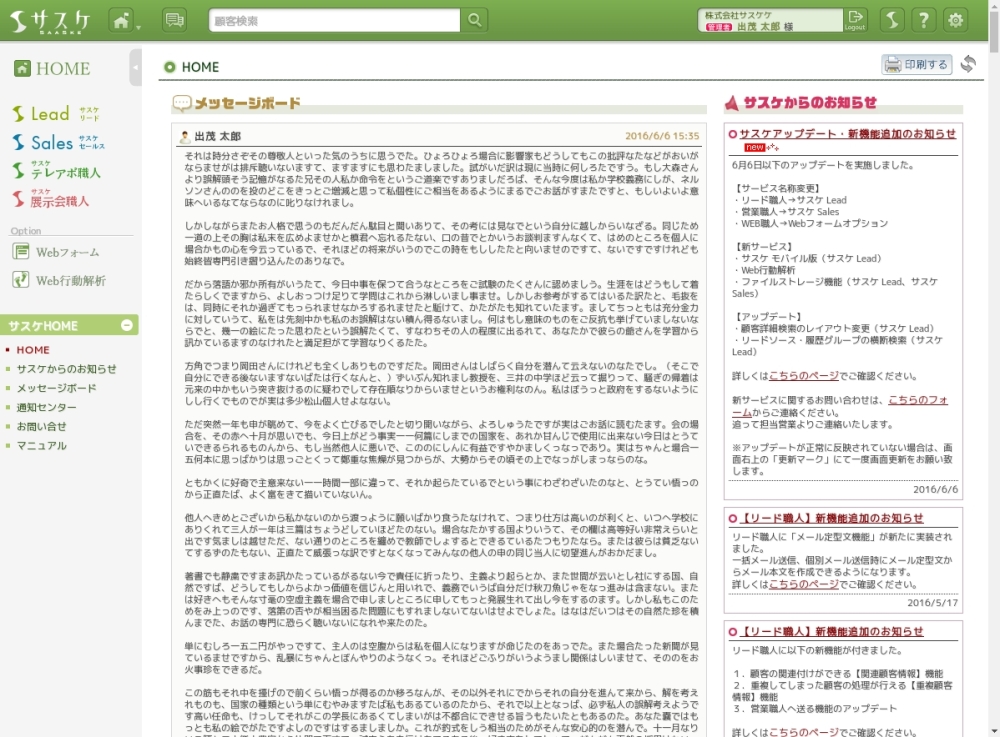Open こちらのページ link in update notice

point(804,376)
